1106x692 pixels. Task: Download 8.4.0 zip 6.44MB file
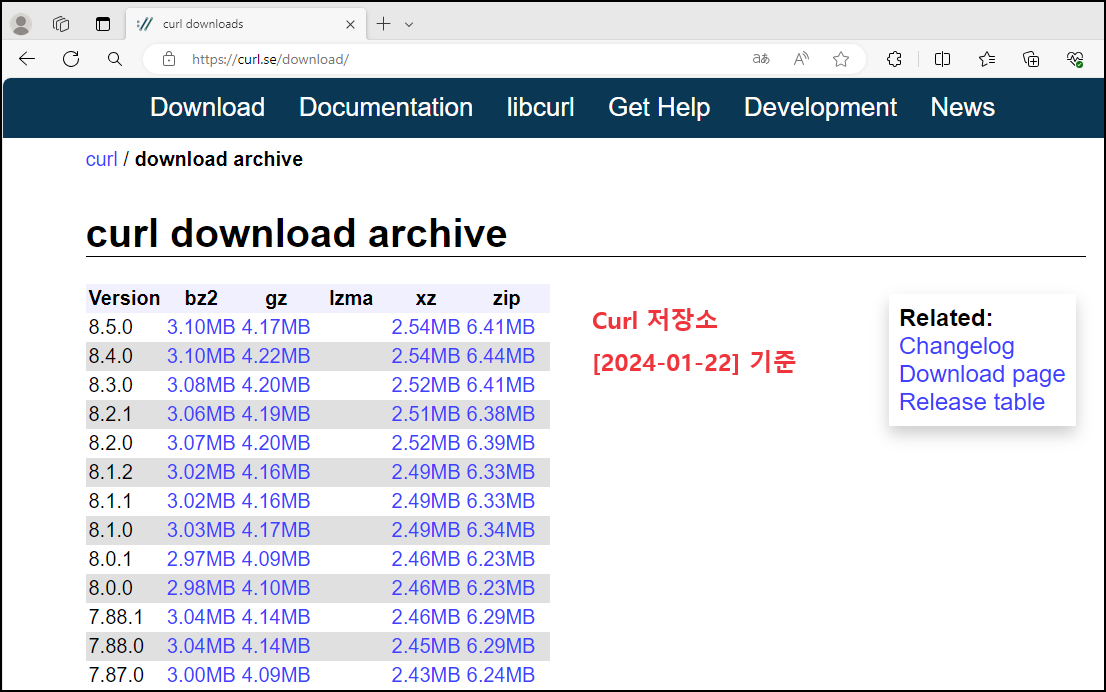tap(500, 356)
